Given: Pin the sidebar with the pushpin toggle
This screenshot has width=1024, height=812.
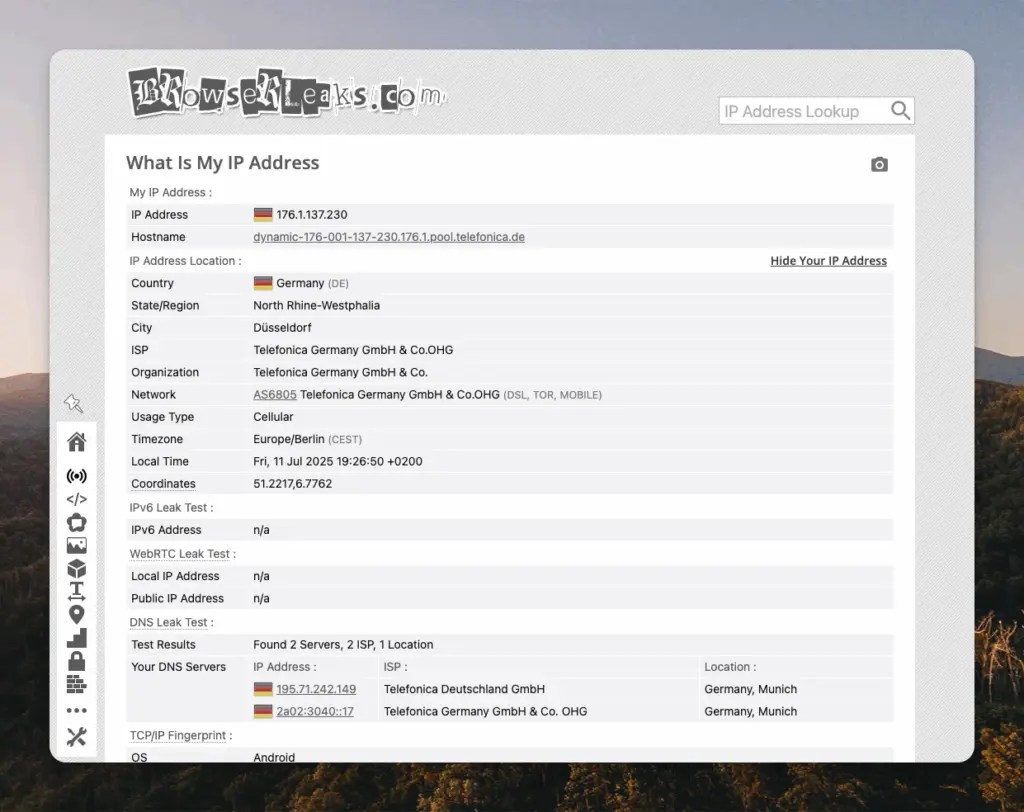Looking at the screenshot, I should point(74,403).
